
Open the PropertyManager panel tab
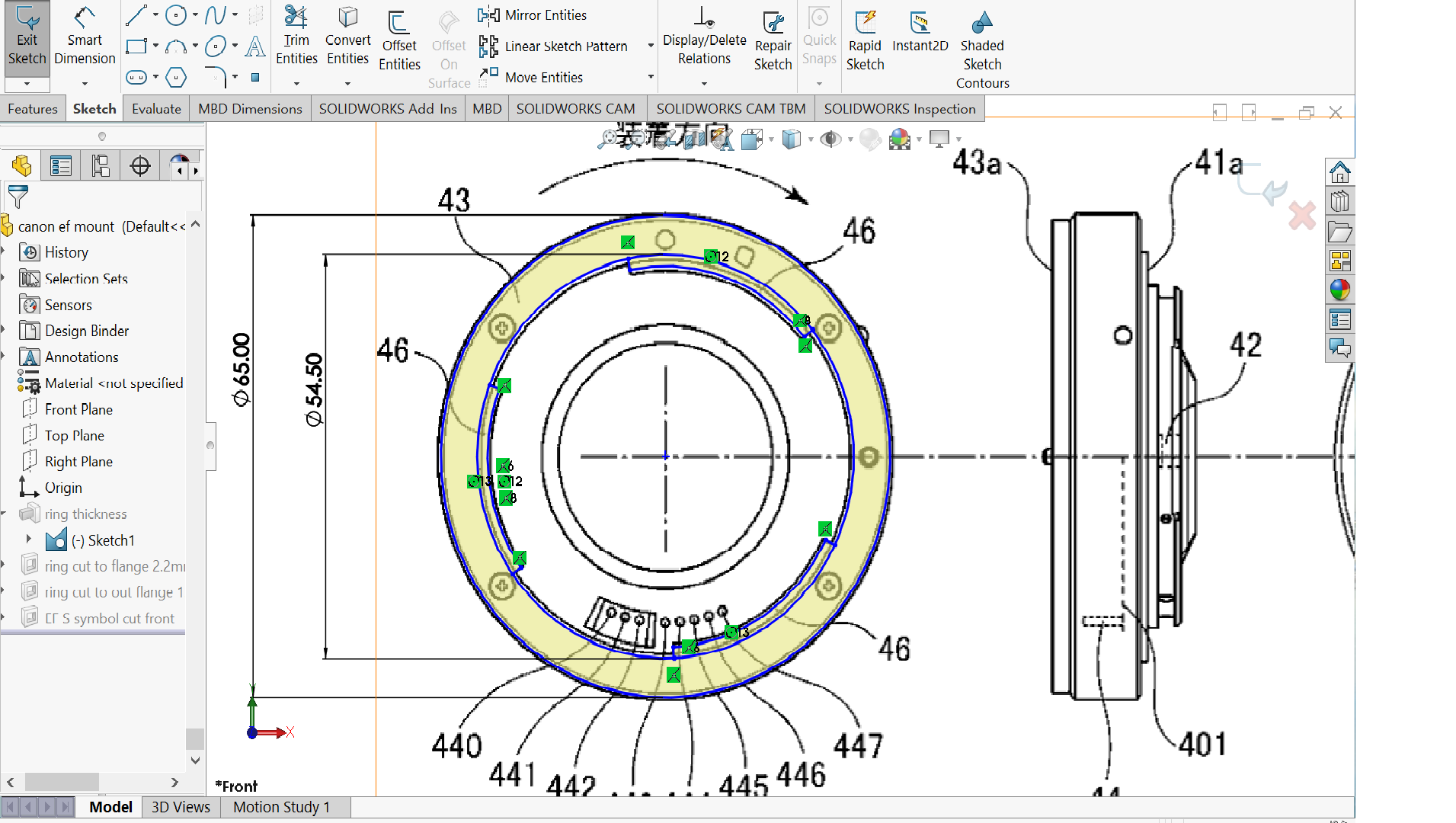[x=61, y=165]
